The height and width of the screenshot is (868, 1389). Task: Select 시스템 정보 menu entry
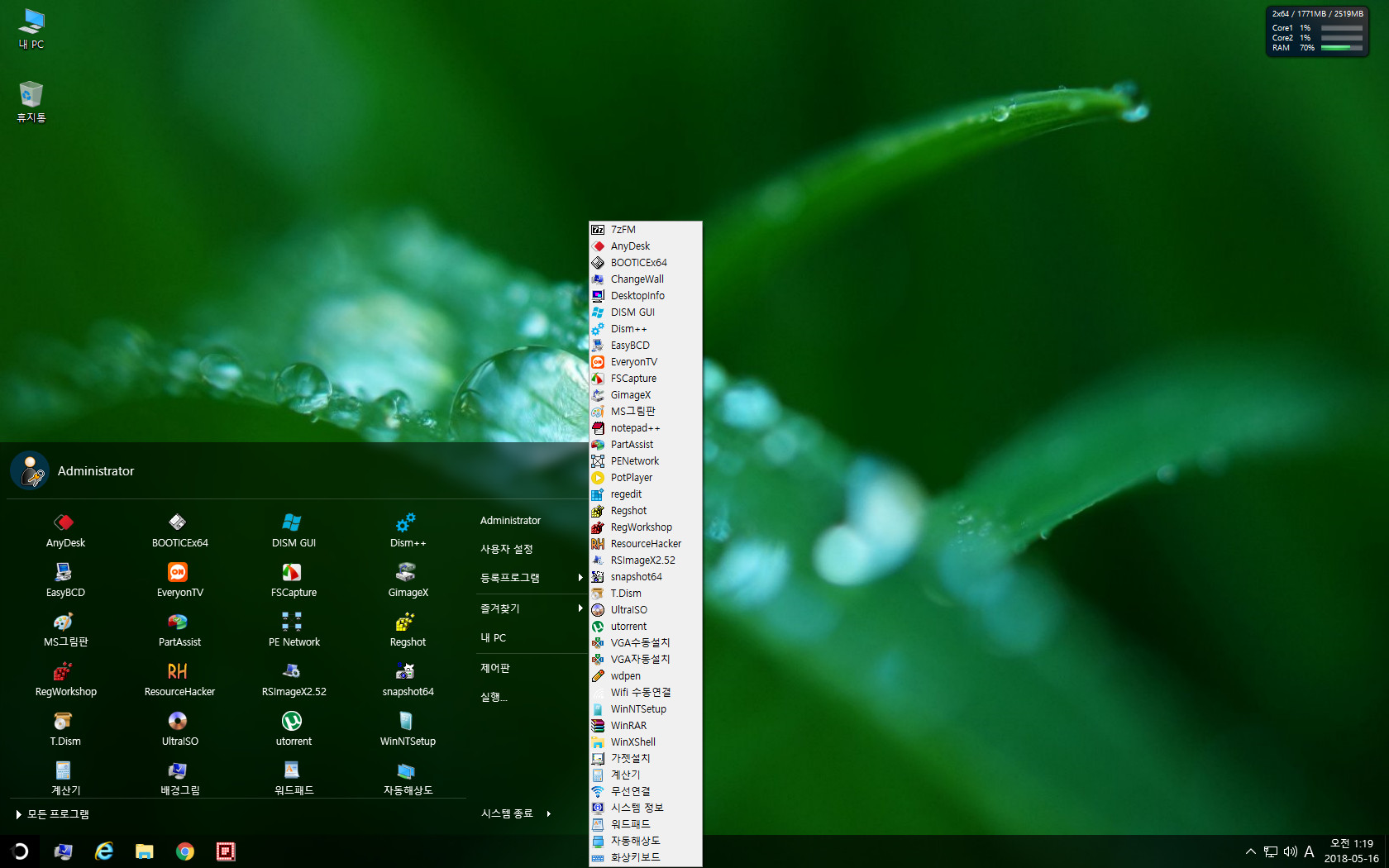(x=645, y=808)
